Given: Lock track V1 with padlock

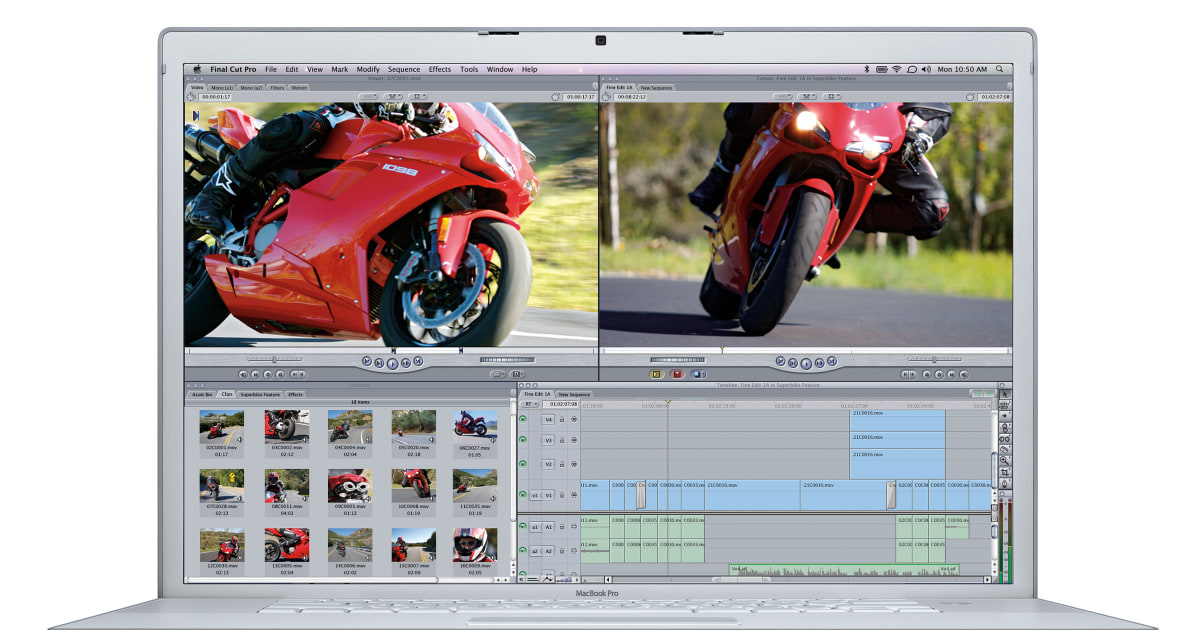Looking at the screenshot, I should pyautogui.click(x=562, y=495).
